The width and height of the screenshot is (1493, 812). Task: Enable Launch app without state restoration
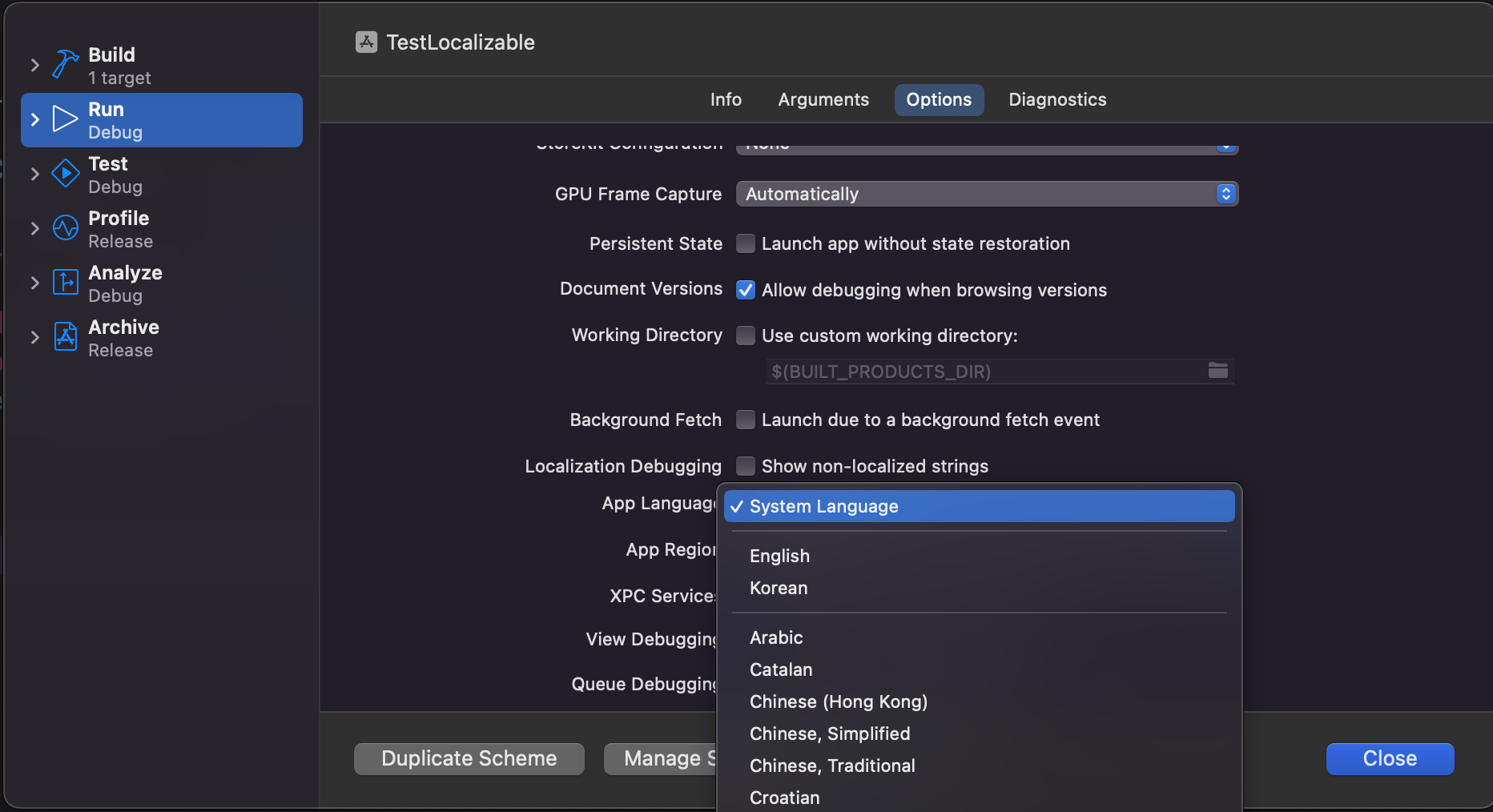tap(746, 243)
